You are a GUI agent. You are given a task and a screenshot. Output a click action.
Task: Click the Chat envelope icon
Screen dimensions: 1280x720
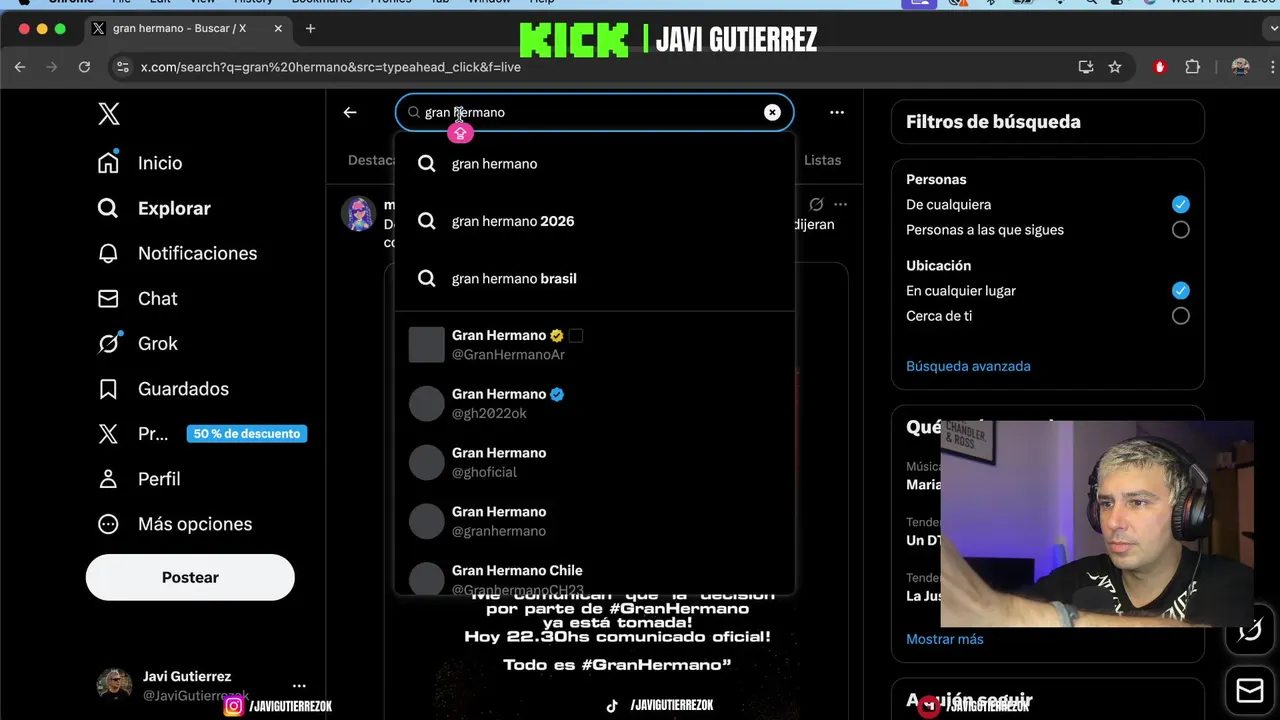(108, 298)
